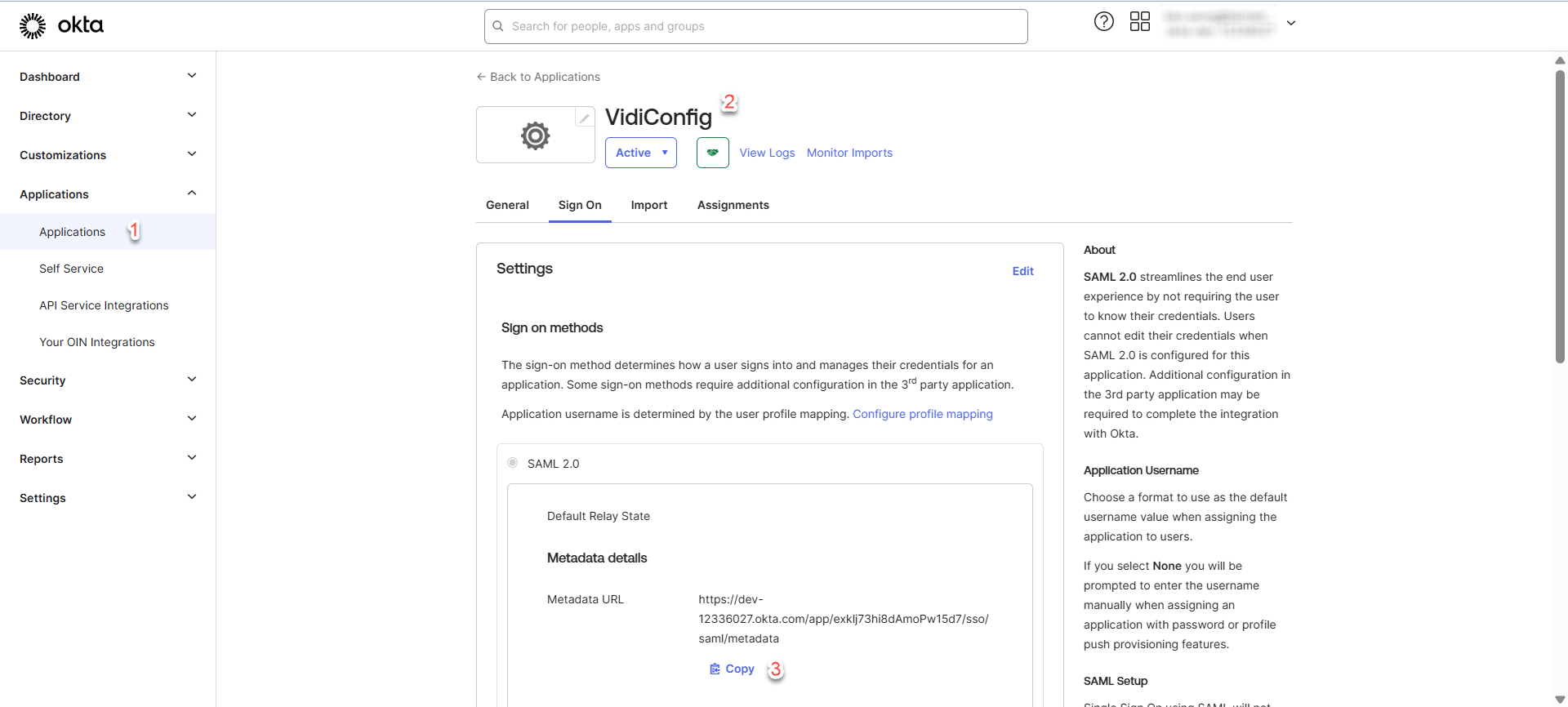Image resolution: width=1568 pixels, height=707 pixels.
Task: Switch to the Assignments tab
Action: 733,205
